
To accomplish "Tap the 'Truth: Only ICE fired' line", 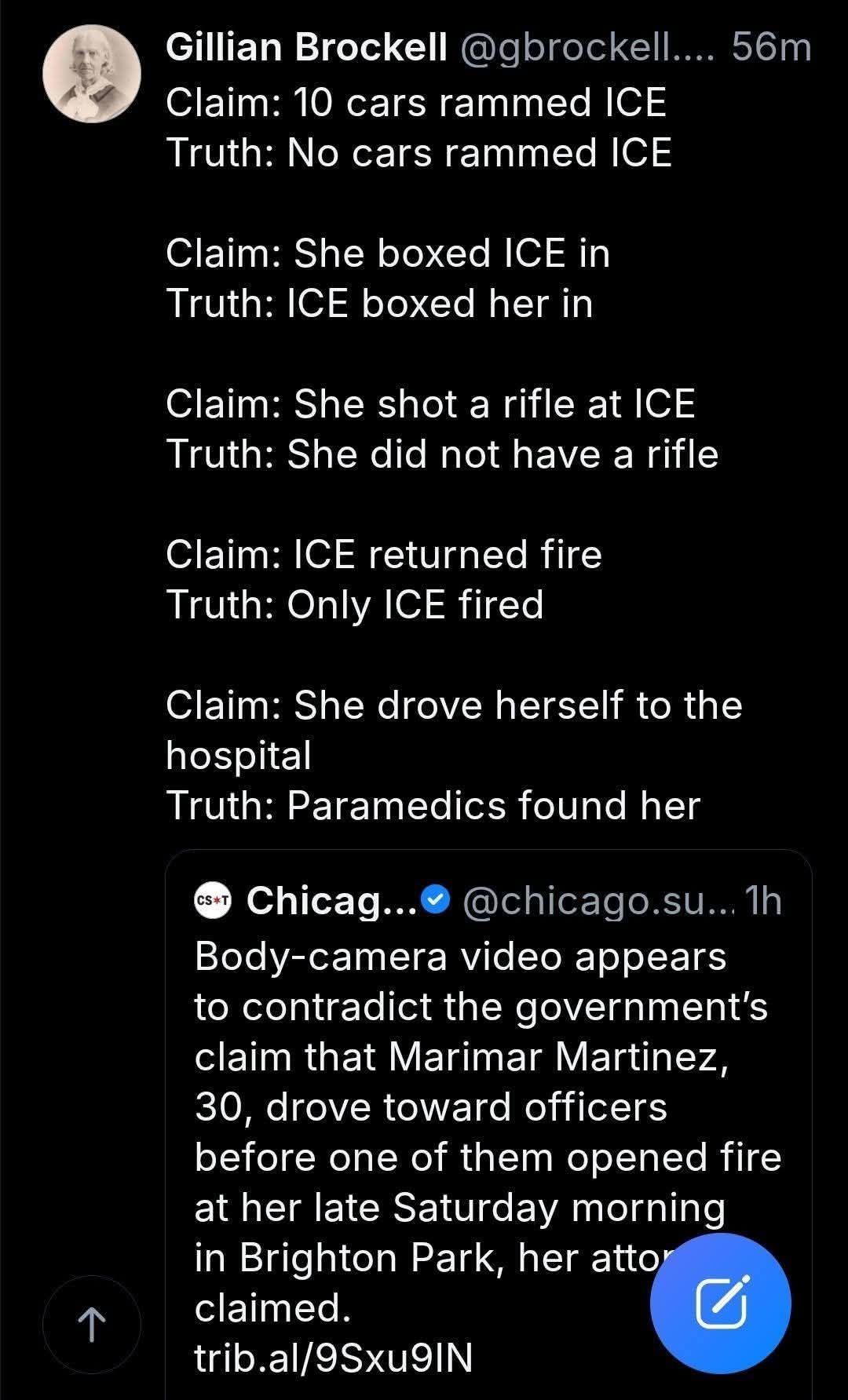I will point(355,605).
